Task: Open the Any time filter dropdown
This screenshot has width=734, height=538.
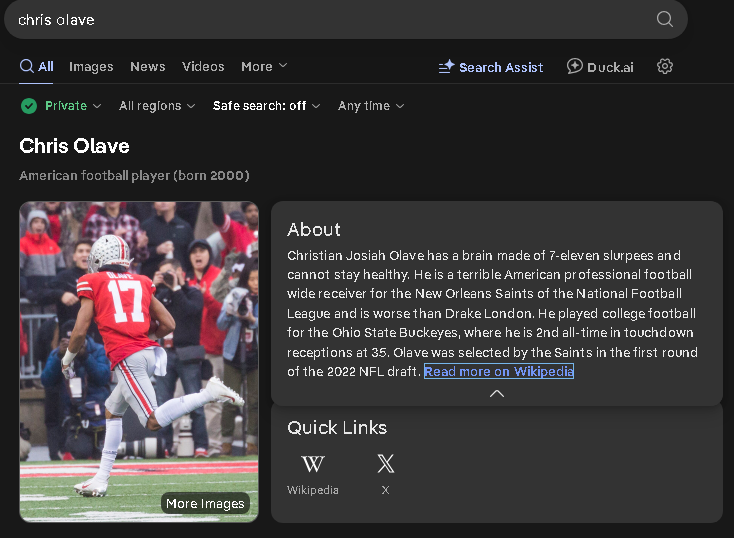Action: click(x=371, y=106)
